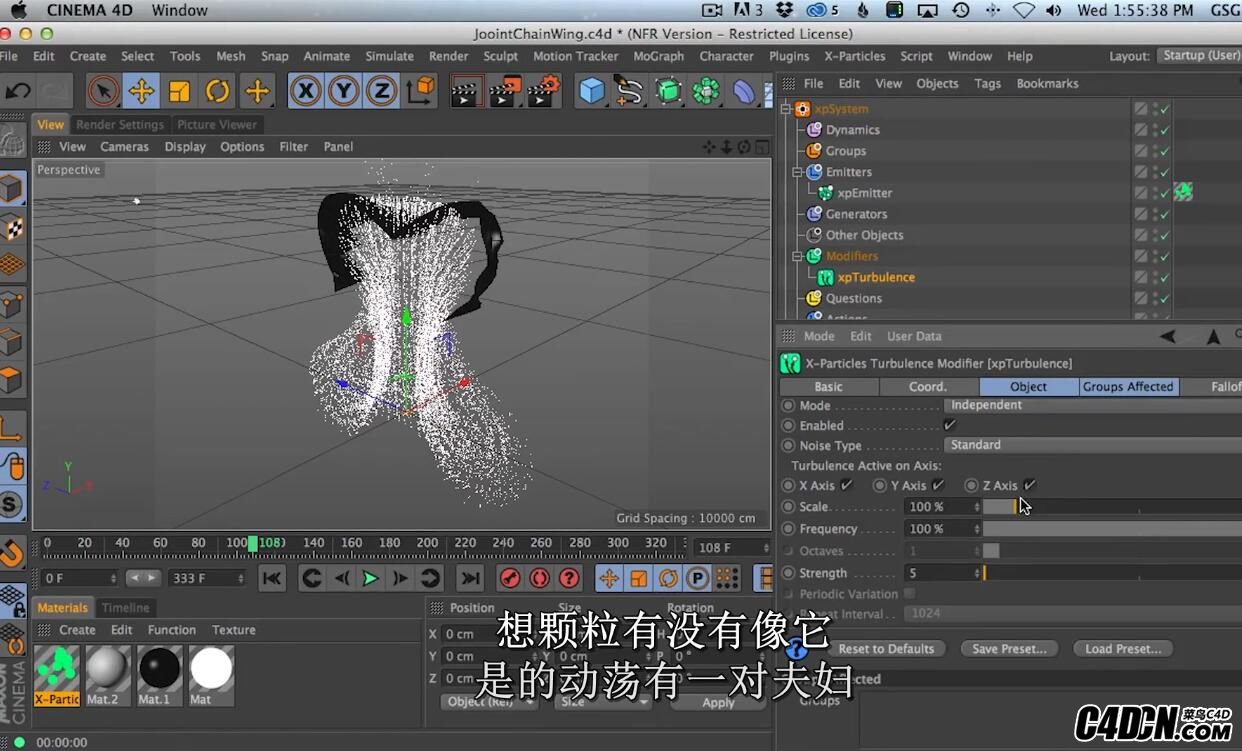Click the Strength slider bar
This screenshot has height=751, width=1242.
1112,573
